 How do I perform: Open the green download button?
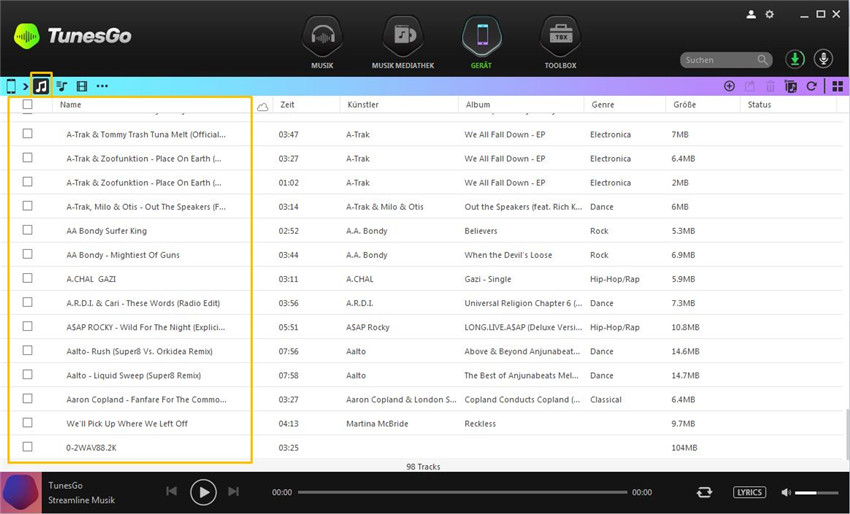click(x=795, y=59)
